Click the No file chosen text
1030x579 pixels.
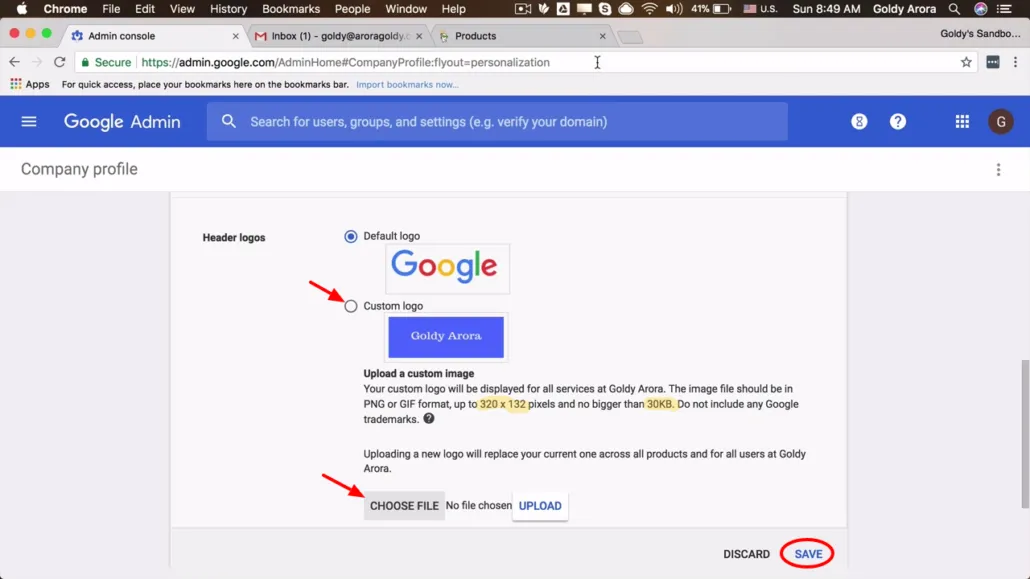point(478,505)
